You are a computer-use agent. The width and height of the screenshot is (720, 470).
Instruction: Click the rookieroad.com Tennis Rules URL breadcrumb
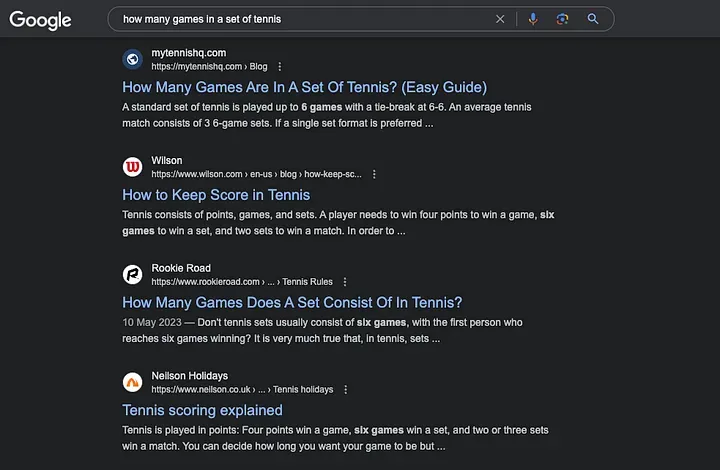(x=242, y=281)
